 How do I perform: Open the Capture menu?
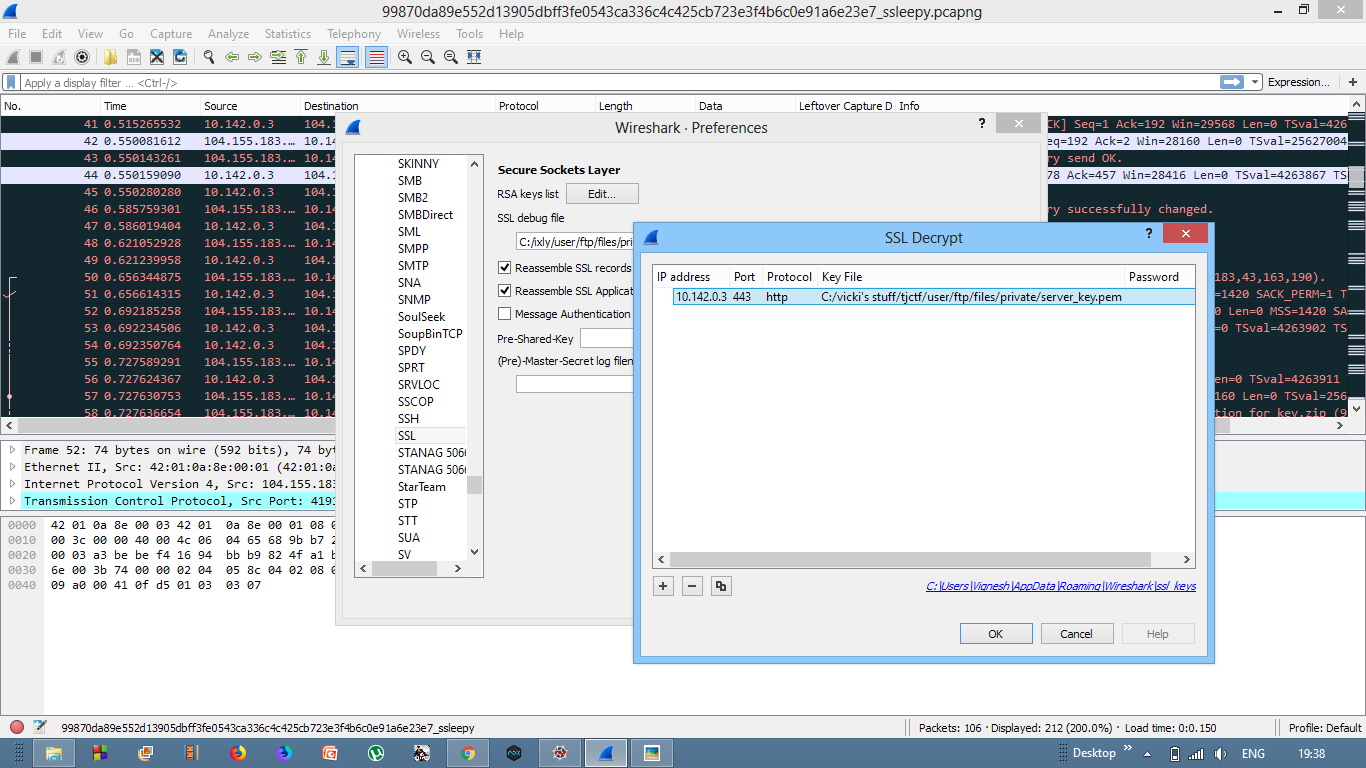[x=171, y=33]
